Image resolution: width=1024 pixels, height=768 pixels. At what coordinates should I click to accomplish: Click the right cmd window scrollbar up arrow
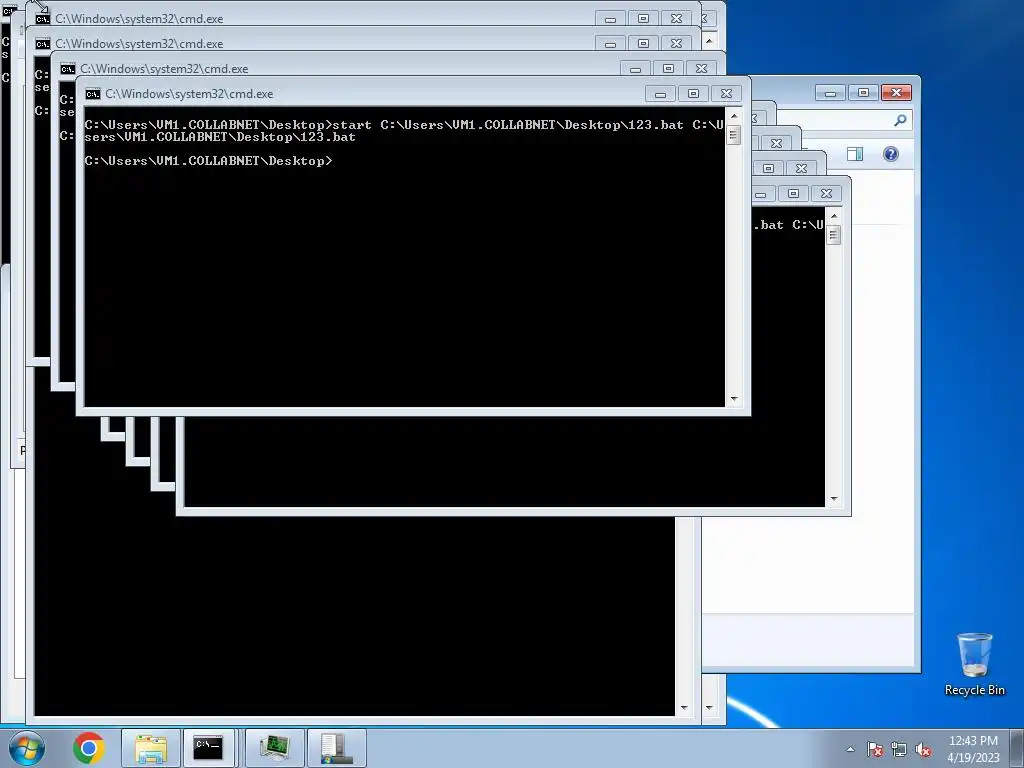tap(834, 216)
